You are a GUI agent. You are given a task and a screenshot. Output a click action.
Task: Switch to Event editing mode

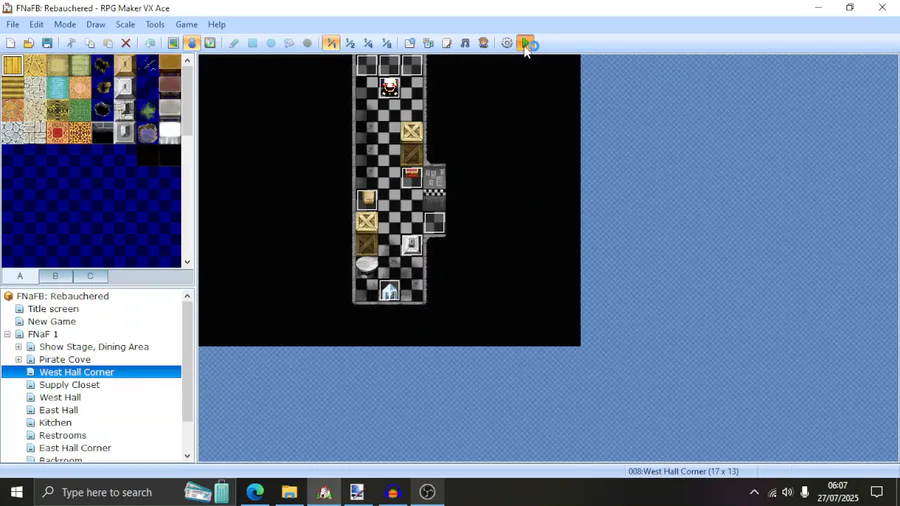[x=192, y=43]
